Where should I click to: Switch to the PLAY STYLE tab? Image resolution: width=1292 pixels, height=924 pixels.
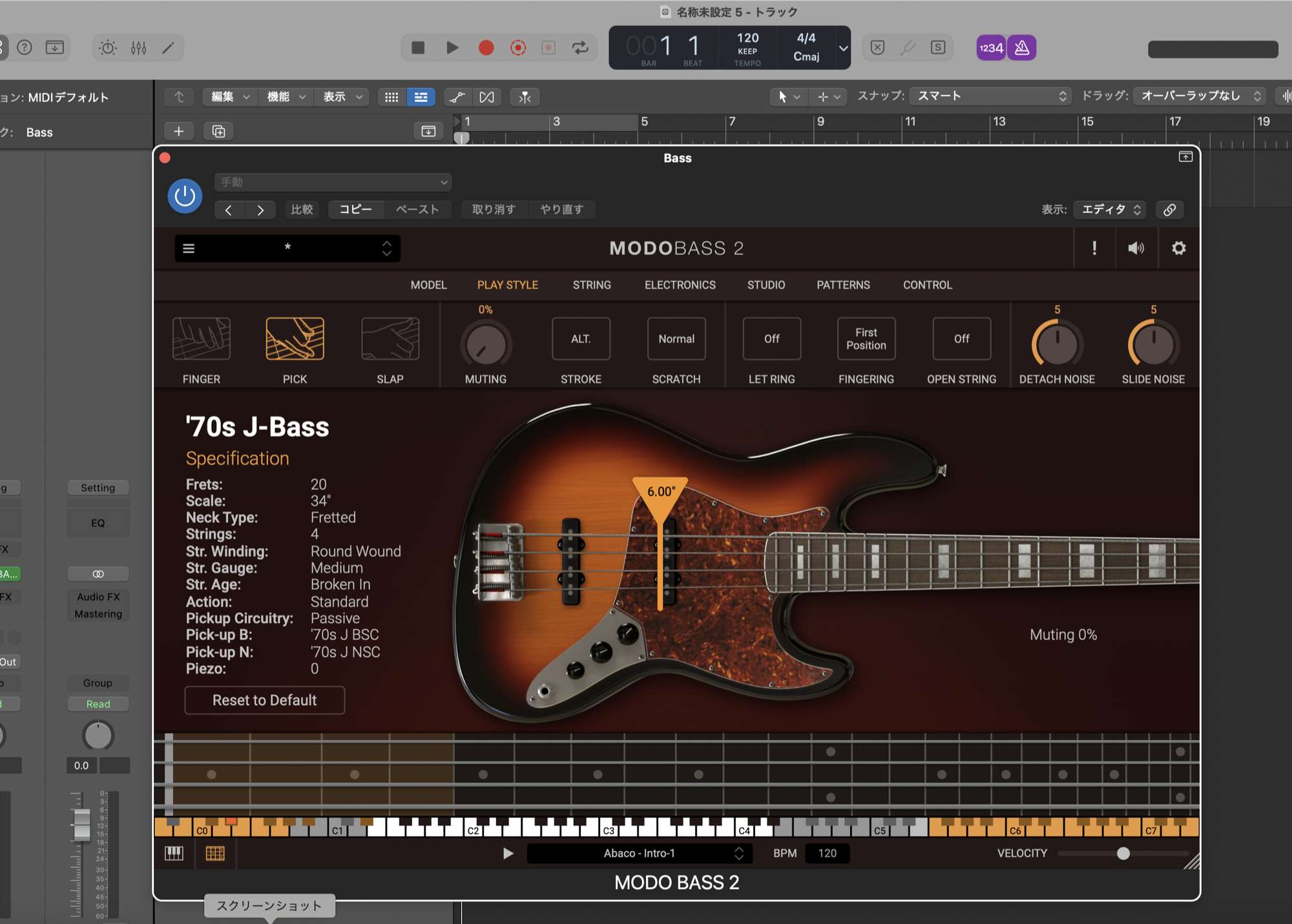point(508,285)
